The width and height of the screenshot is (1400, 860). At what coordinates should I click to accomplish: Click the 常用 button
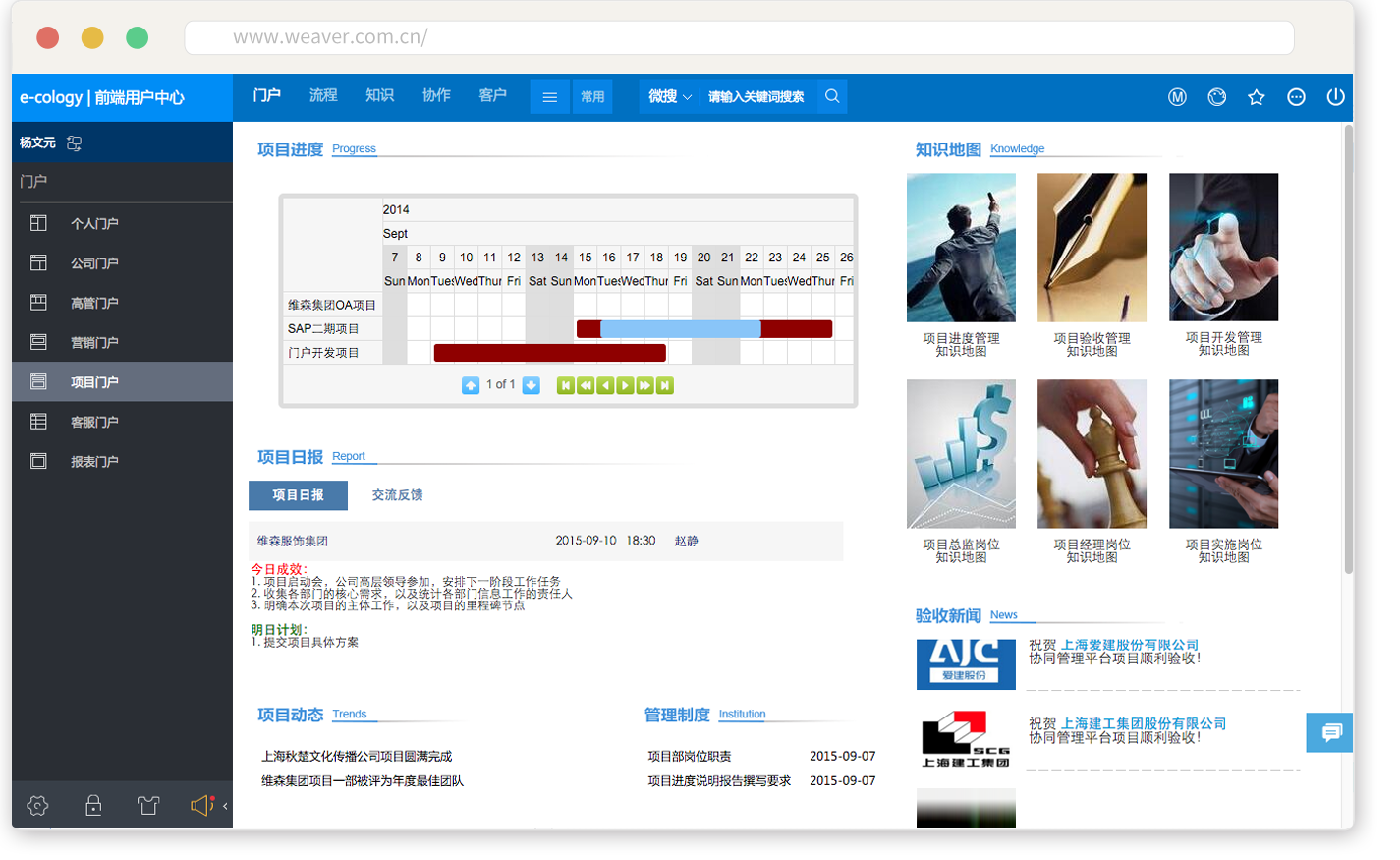click(592, 97)
